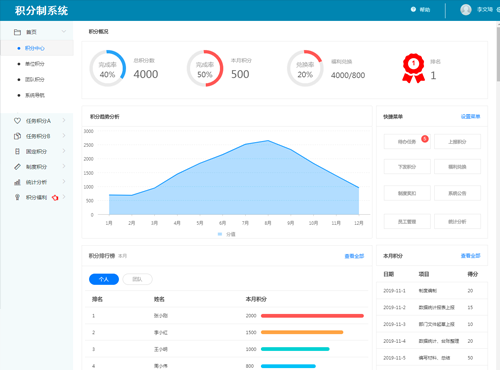500x370 pixels.
Task: Collapse the 首页 menu chevron
Action: coord(64,32)
